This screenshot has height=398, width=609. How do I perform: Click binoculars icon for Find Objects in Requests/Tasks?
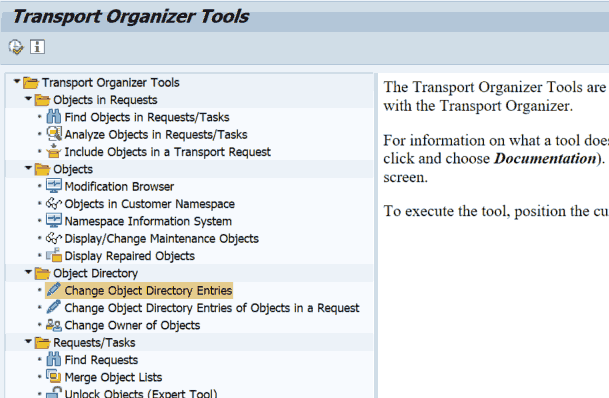pyautogui.click(x=54, y=117)
